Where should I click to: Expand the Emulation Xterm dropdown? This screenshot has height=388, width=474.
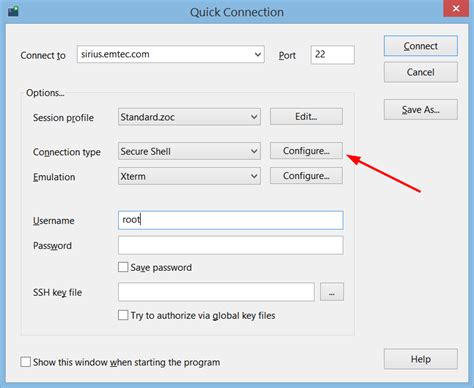click(x=254, y=176)
